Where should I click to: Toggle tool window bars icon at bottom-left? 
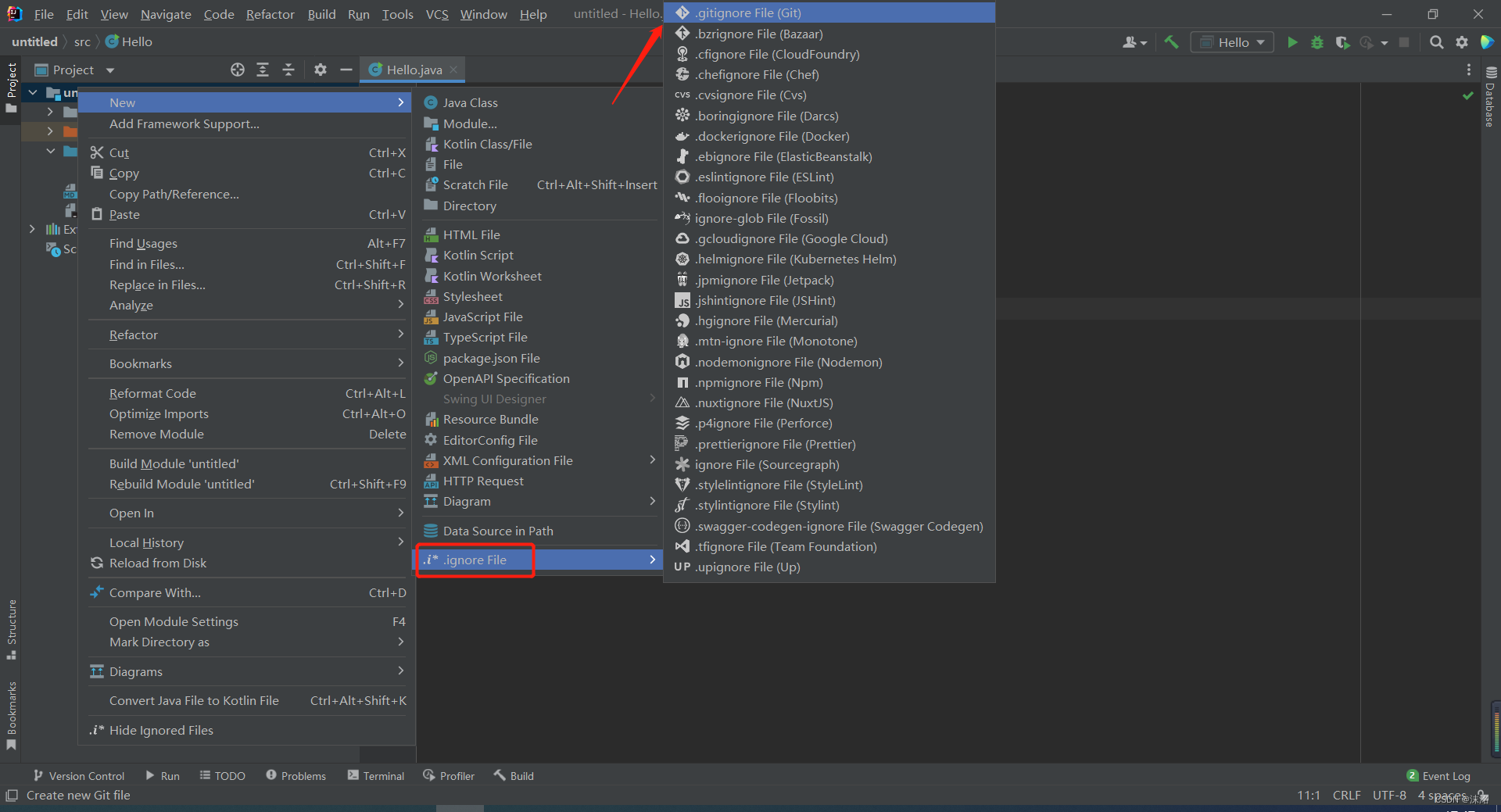tap(11, 795)
